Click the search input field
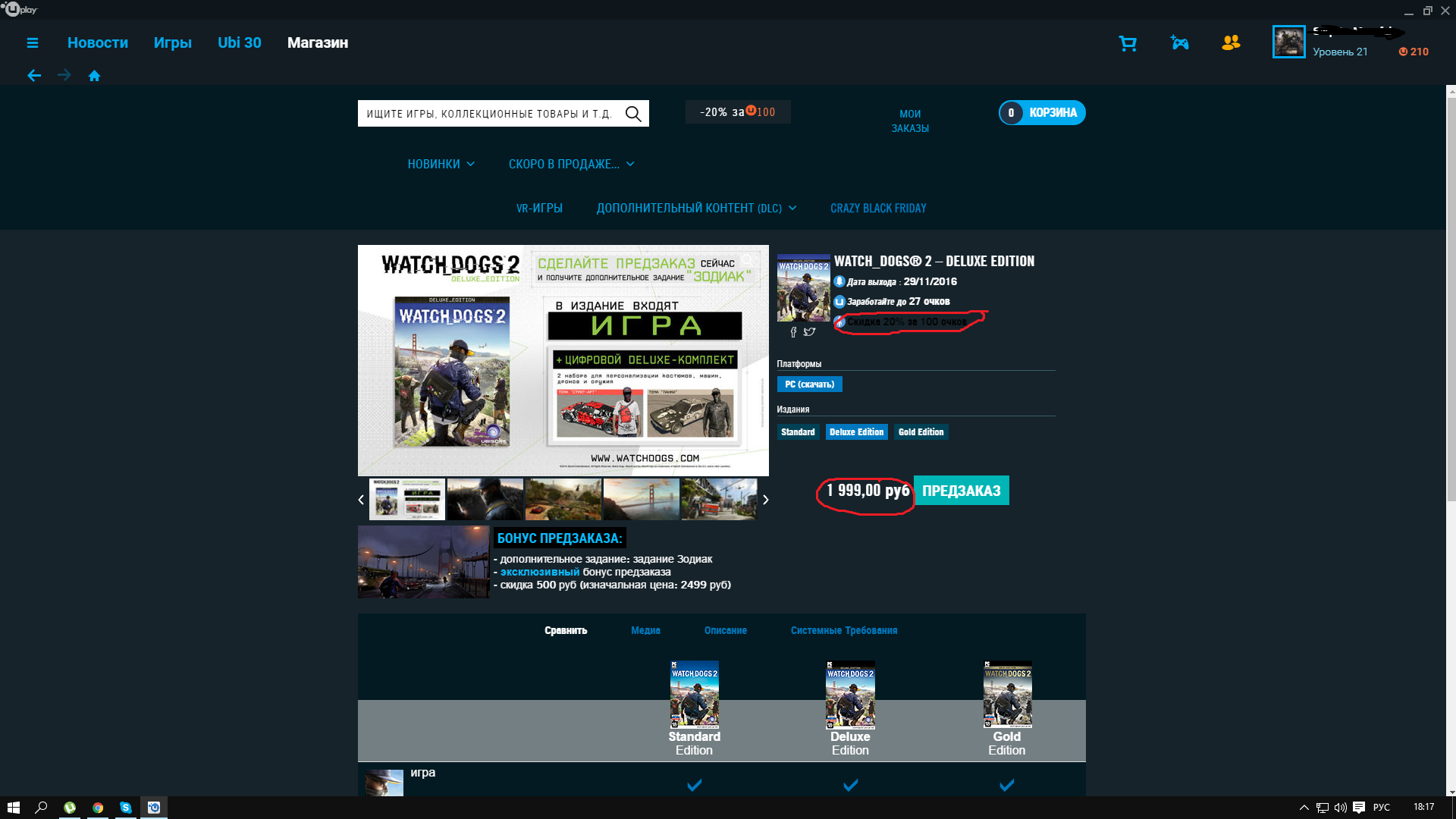Image resolution: width=1456 pixels, height=819 pixels. pos(491,114)
